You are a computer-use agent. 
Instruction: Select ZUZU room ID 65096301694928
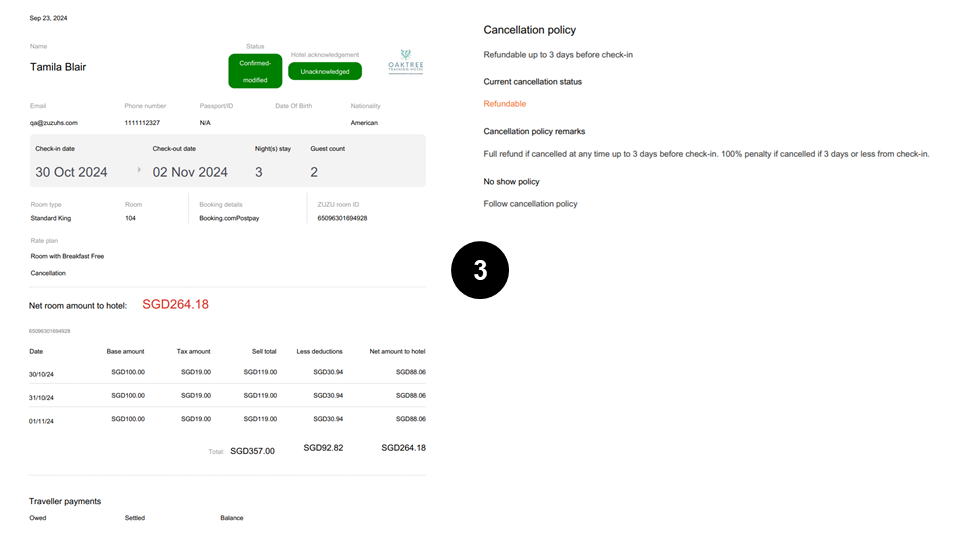pyautogui.click(x=342, y=218)
